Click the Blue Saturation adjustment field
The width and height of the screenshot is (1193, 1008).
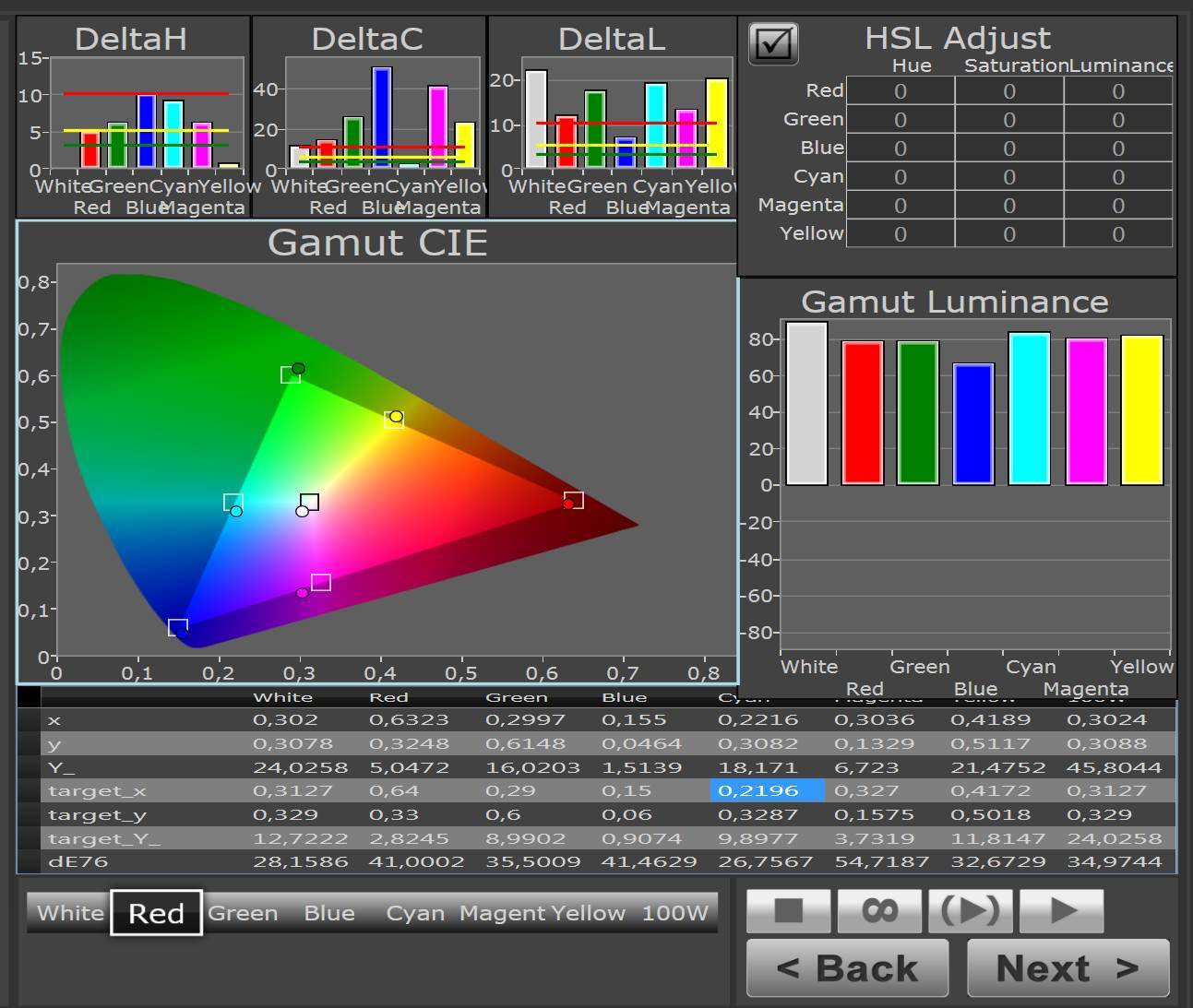[x=1009, y=148]
